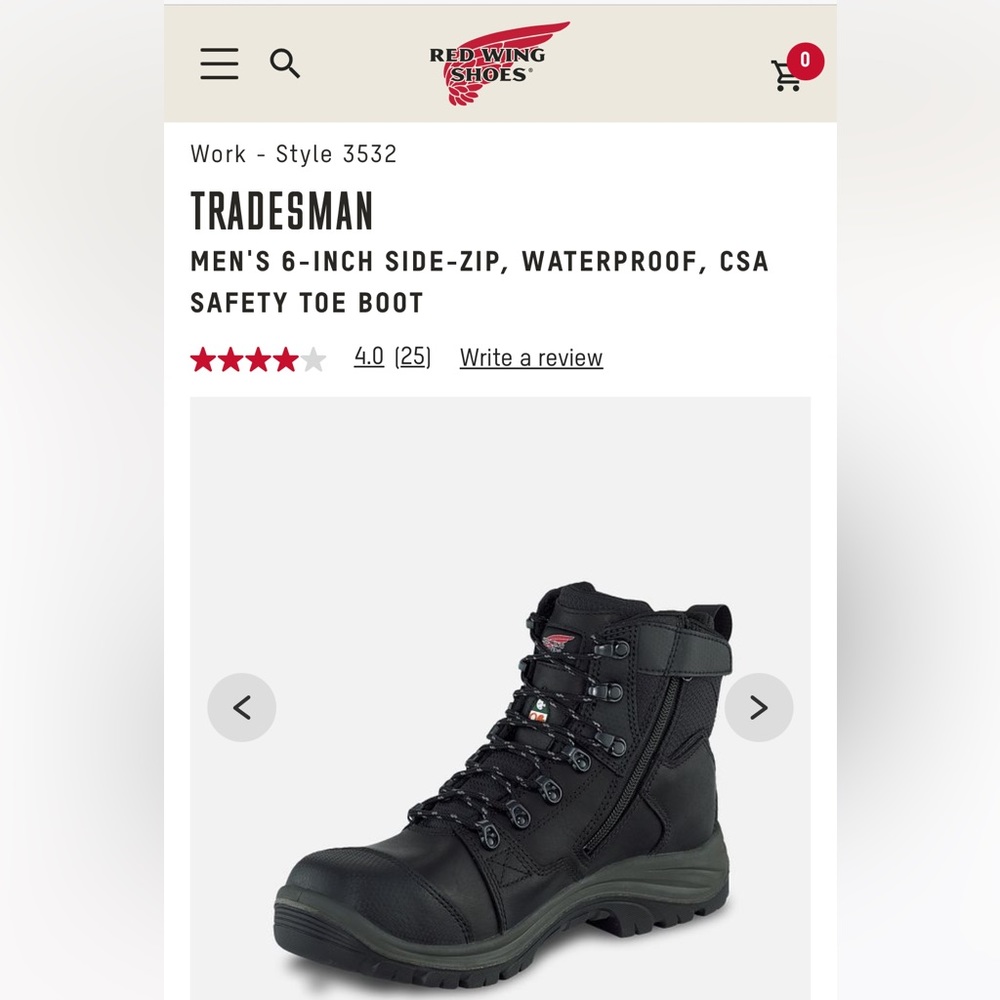Open the 4.0 rating link
1000x1000 pixels.
[369, 356]
